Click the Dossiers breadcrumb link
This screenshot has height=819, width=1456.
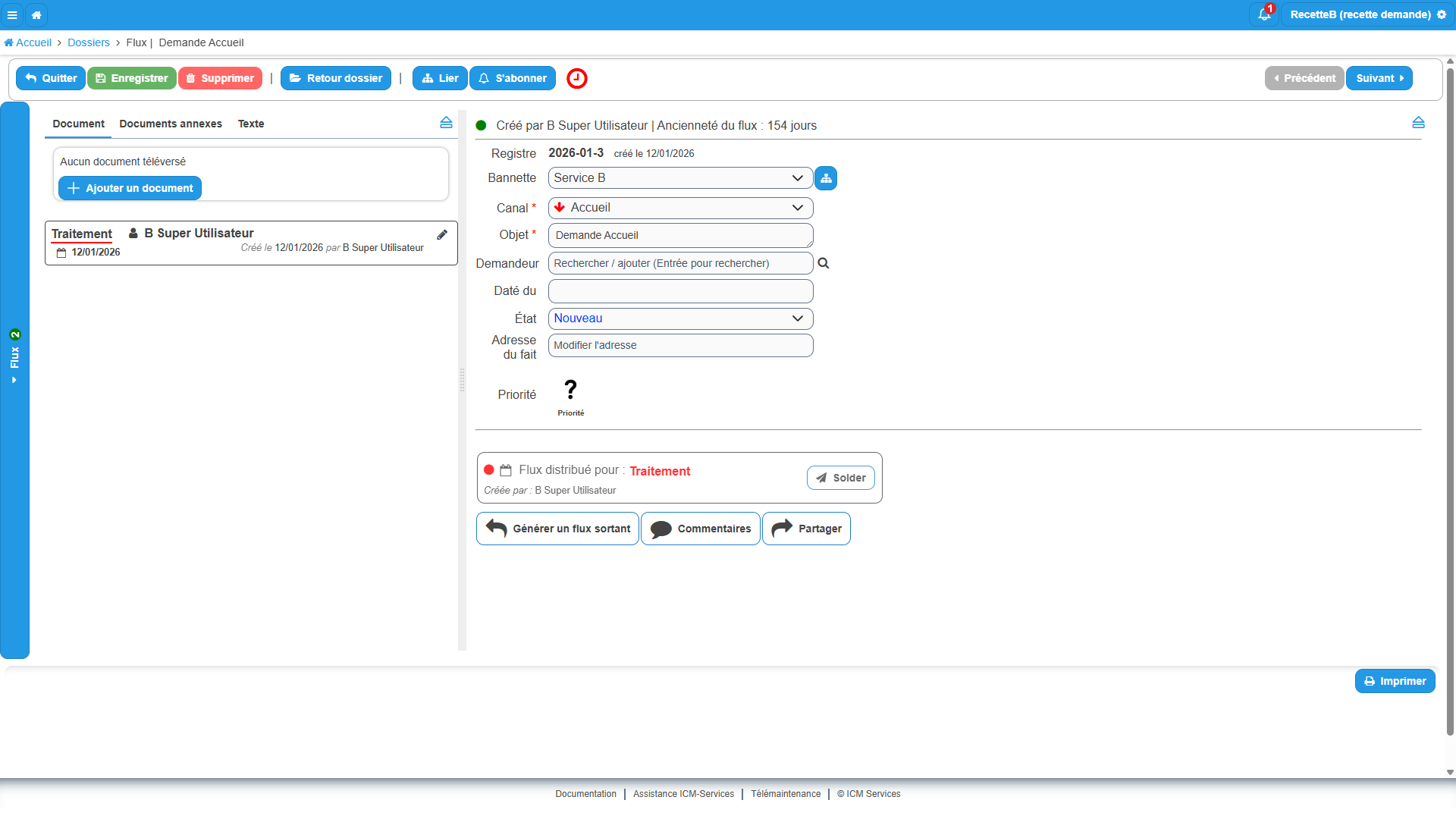pyautogui.click(x=89, y=42)
